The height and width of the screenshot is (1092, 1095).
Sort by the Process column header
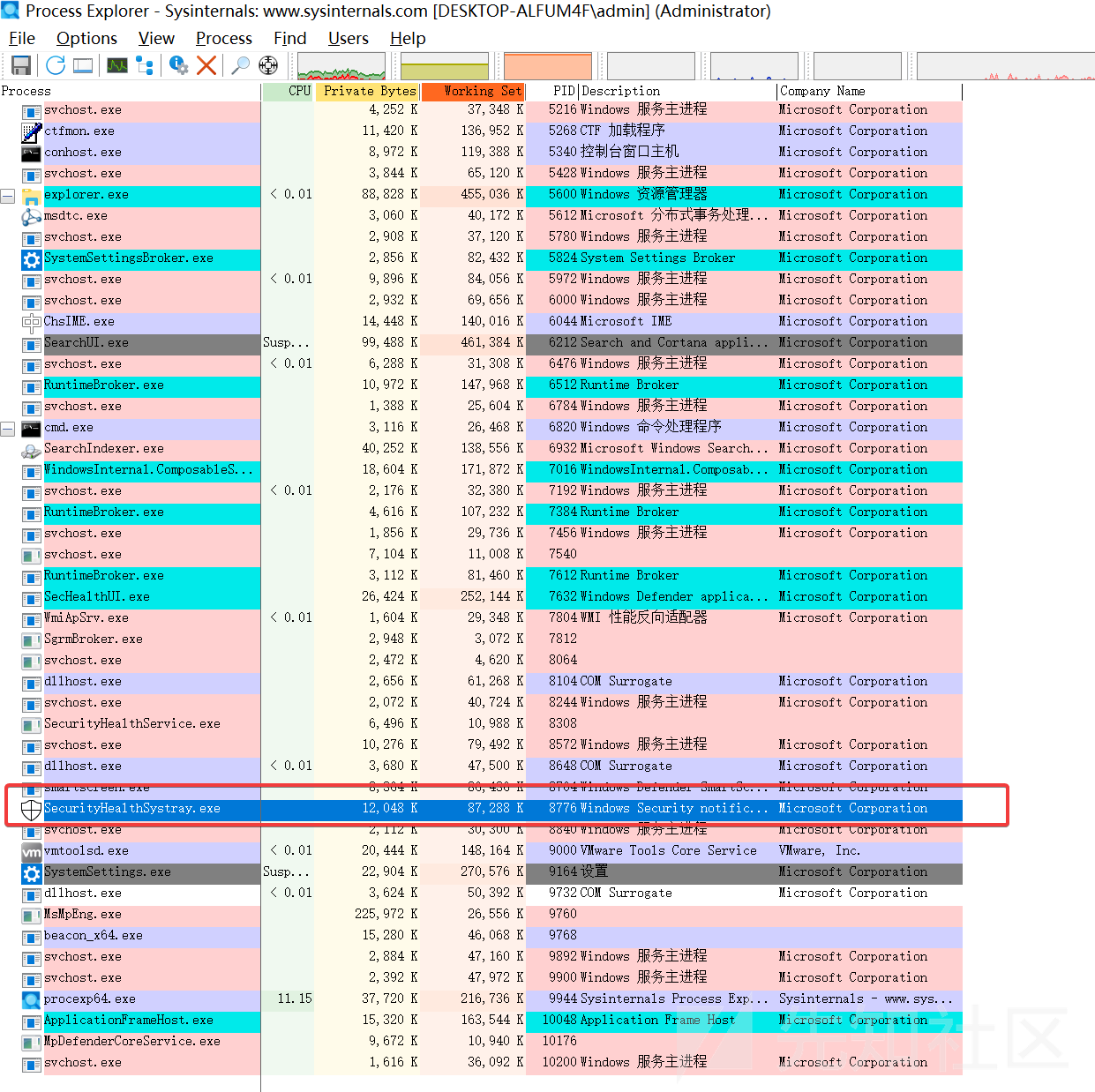131,91
